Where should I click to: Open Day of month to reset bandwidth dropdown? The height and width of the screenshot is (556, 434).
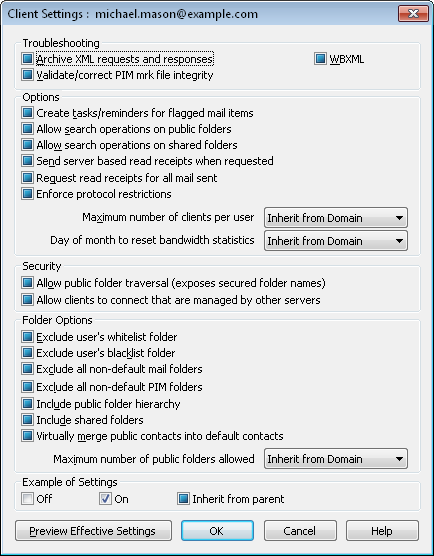[x=336, y=241]
